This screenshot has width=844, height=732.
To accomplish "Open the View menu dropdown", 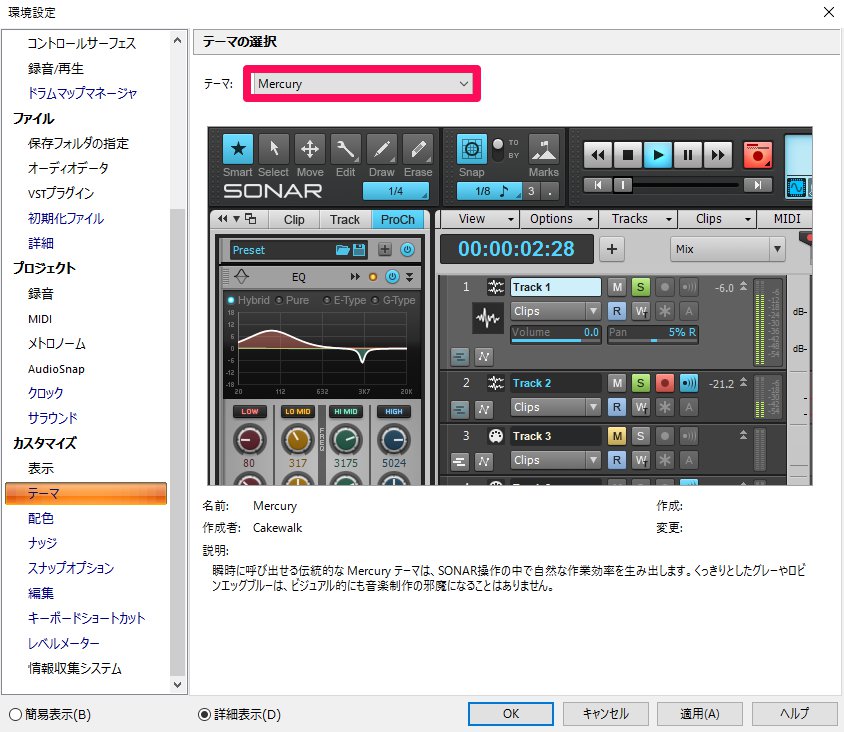I will 481,219.
